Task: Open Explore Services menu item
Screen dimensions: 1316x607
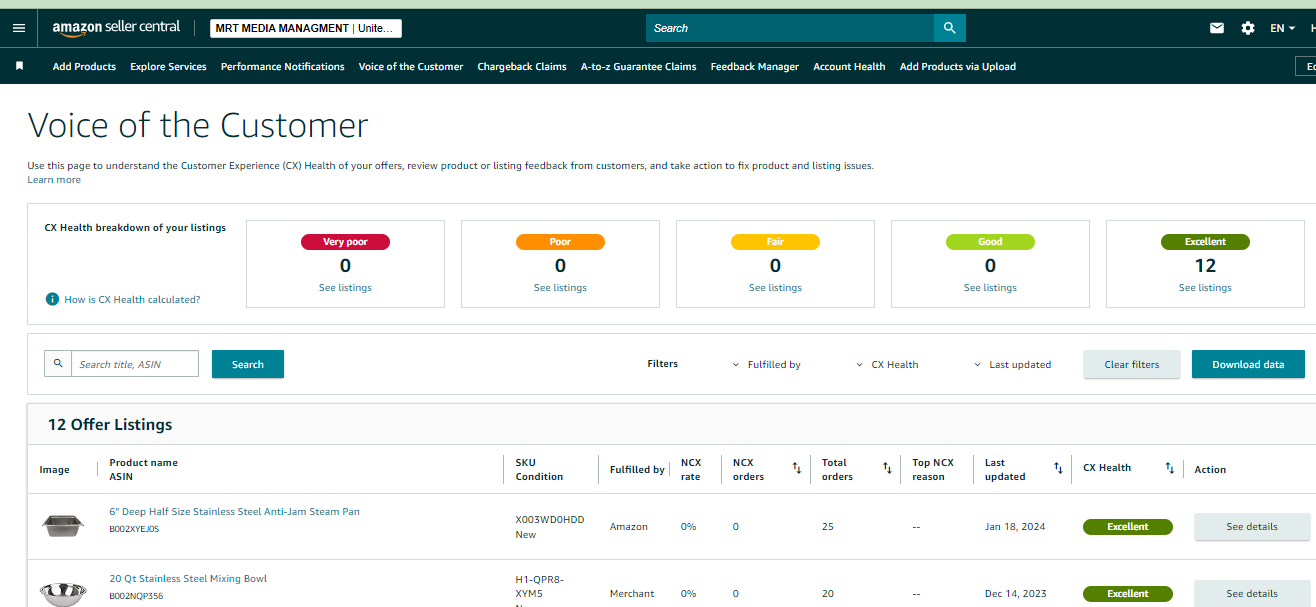Action: click(x=168, y=67)
